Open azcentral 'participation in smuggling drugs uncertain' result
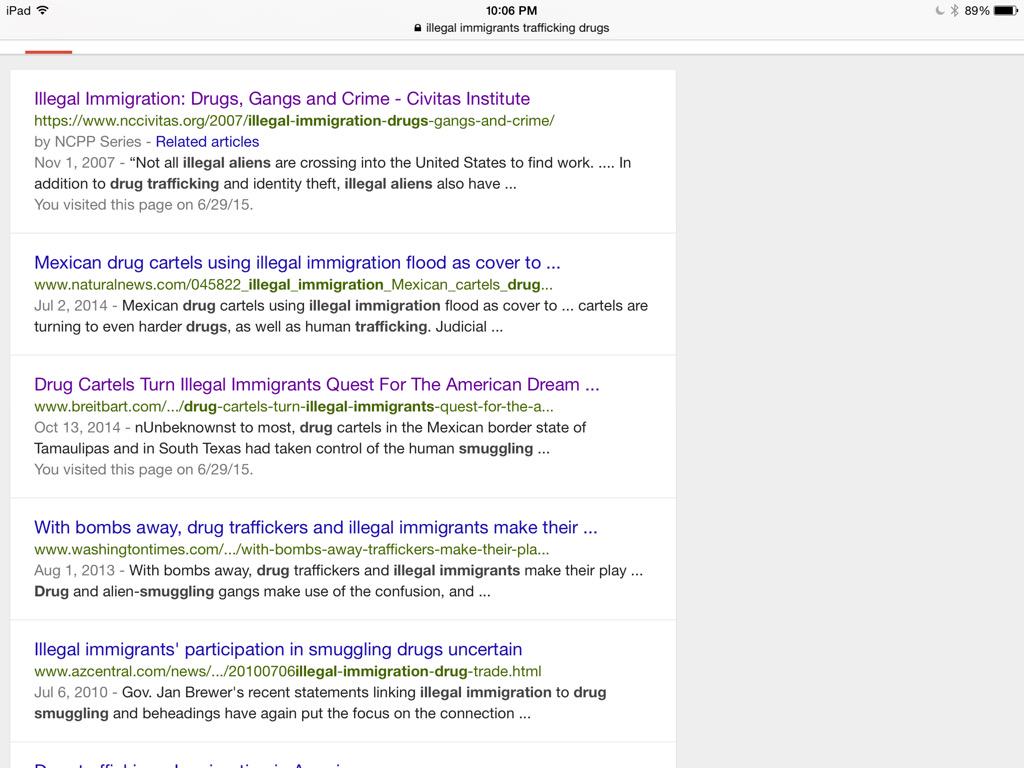This screenshot has height=768, width=1024. (278, 649)
